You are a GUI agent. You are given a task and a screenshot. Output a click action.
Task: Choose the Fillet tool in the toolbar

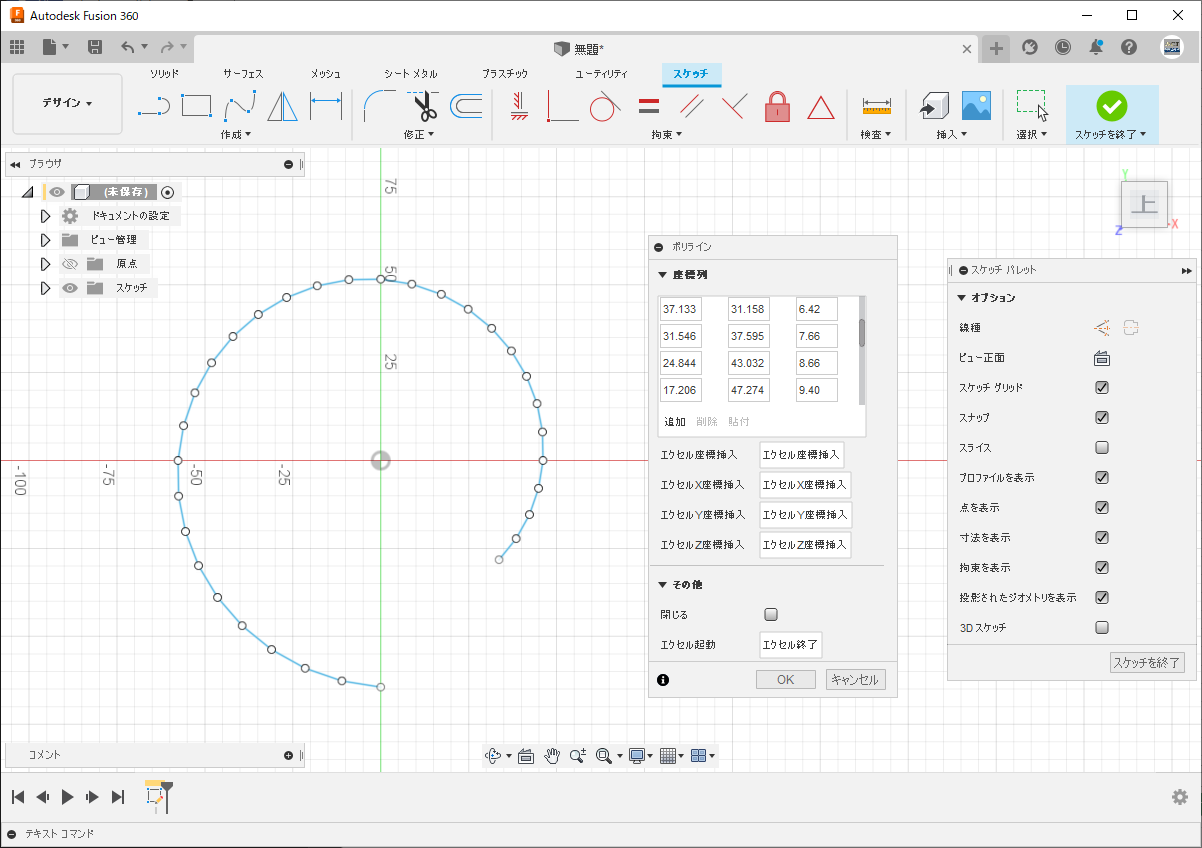pos(379,105)
